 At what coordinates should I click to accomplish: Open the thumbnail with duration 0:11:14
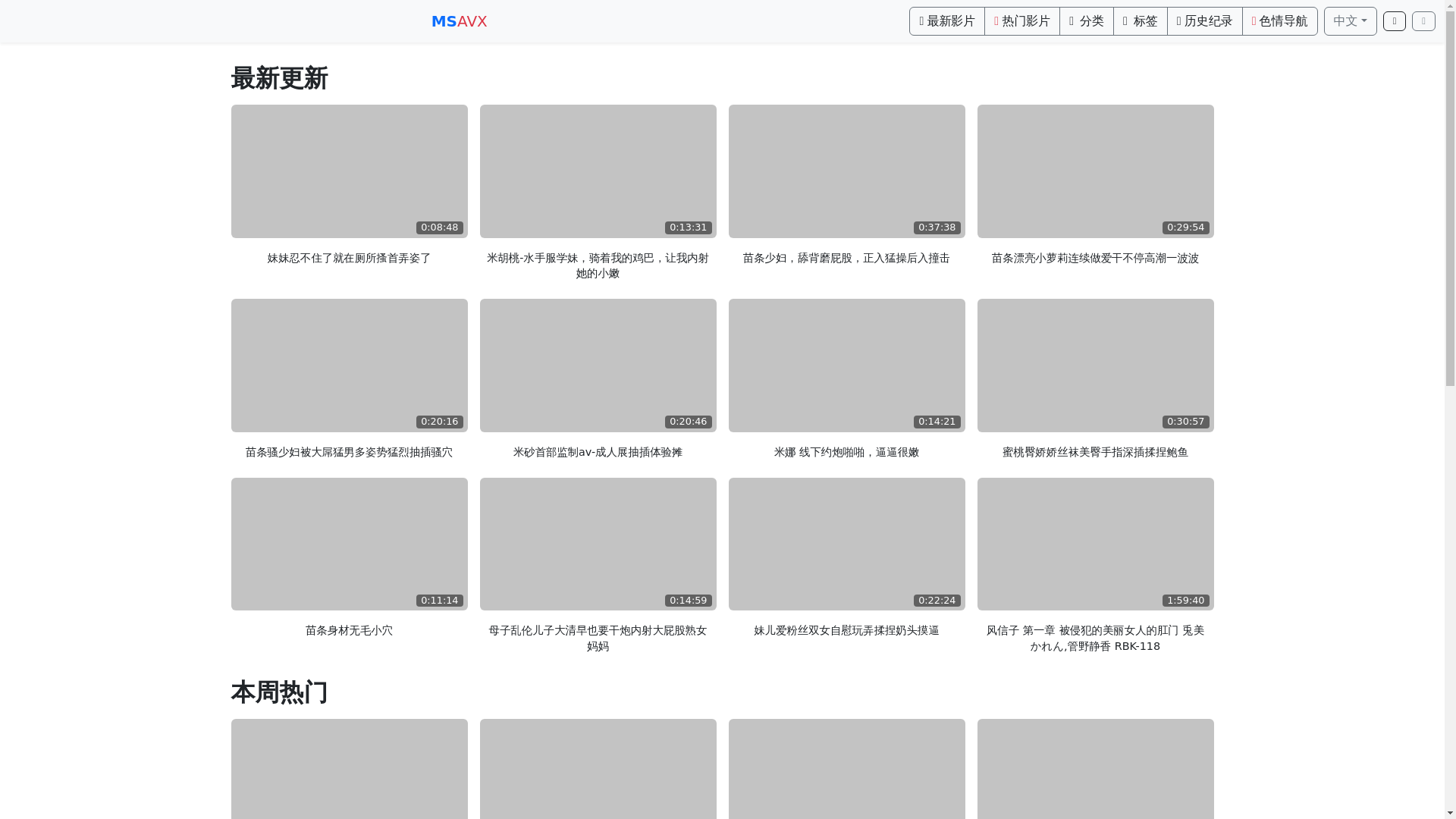(349, 544)
